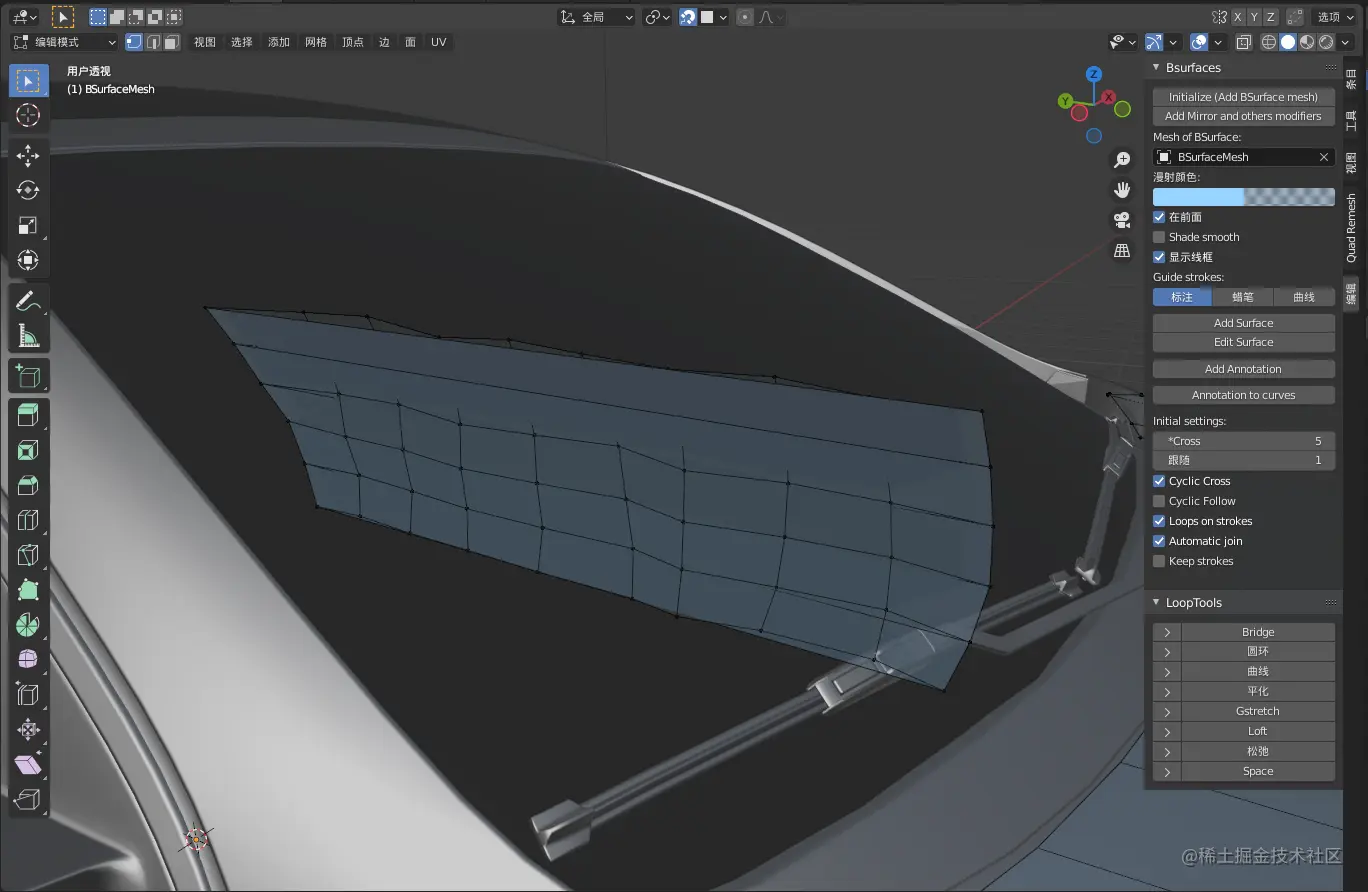Click the 漫射颜色 color swatch
This screenshot has height=892, width=1368.
click(x=1243, y=196)
